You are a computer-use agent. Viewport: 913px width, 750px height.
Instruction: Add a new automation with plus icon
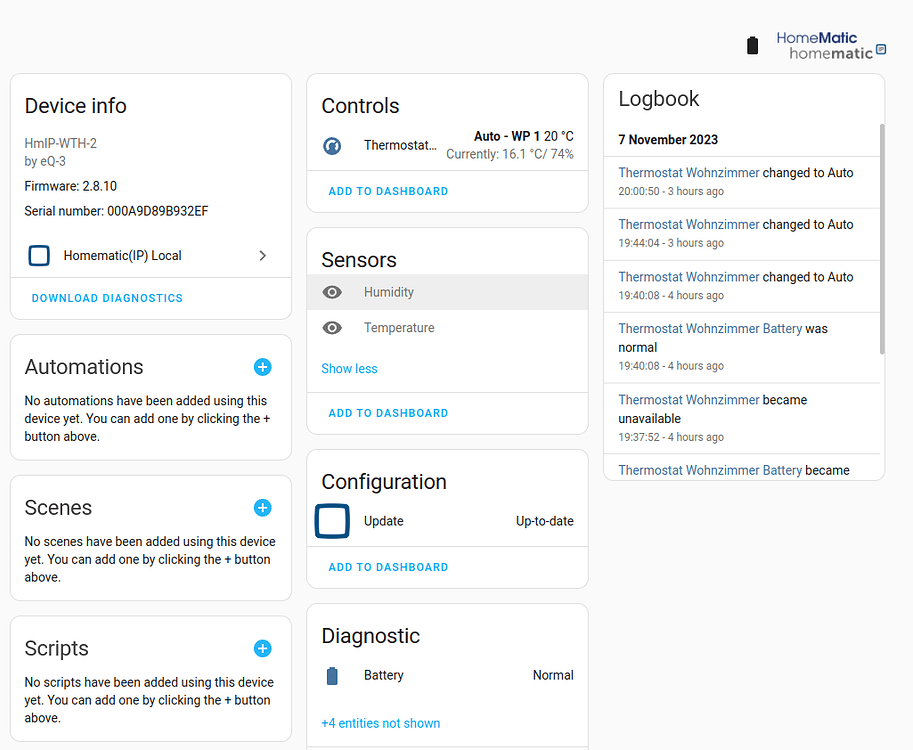click(262, 367)
